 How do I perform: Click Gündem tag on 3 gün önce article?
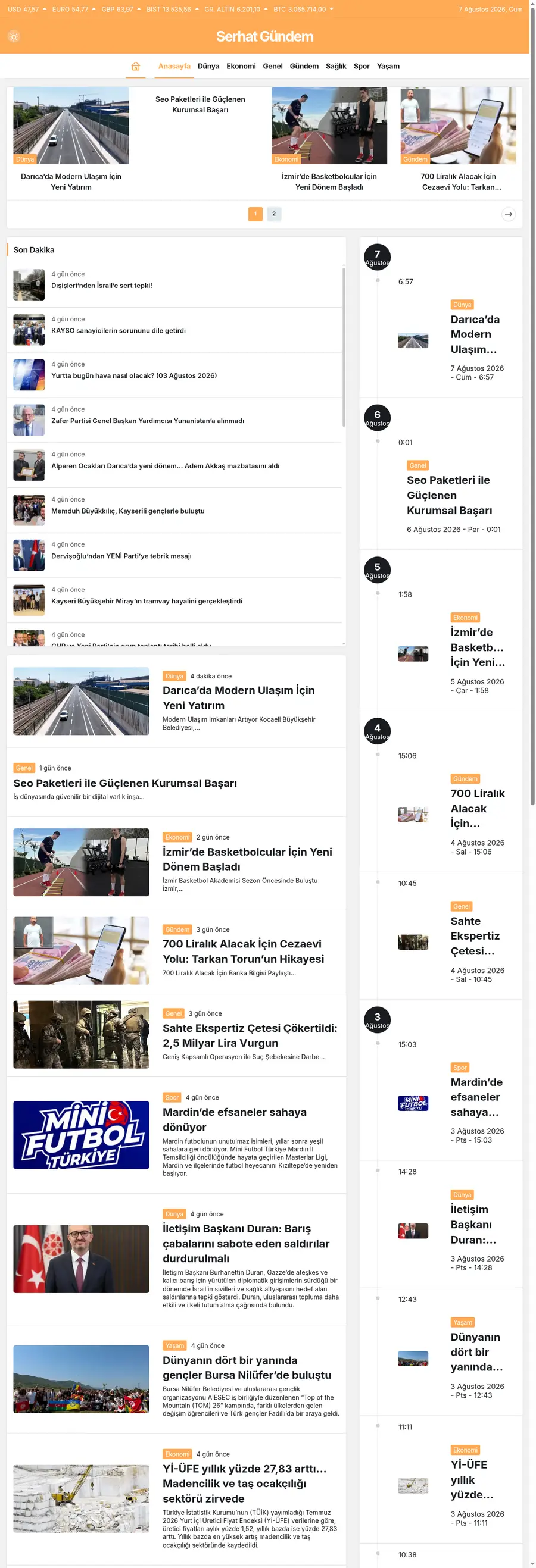tap(177, 929)
